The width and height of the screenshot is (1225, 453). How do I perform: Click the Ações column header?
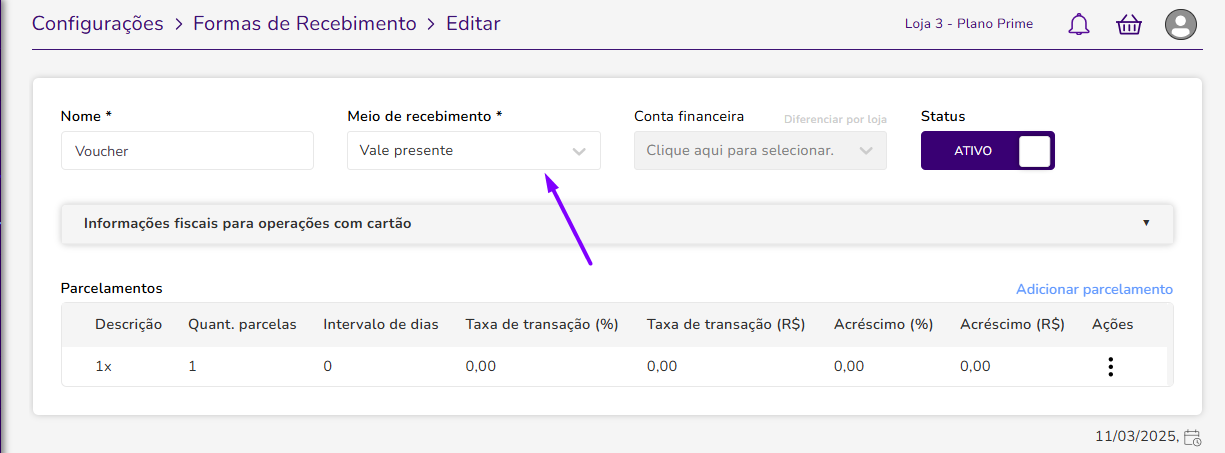[x=1113, y=324]
